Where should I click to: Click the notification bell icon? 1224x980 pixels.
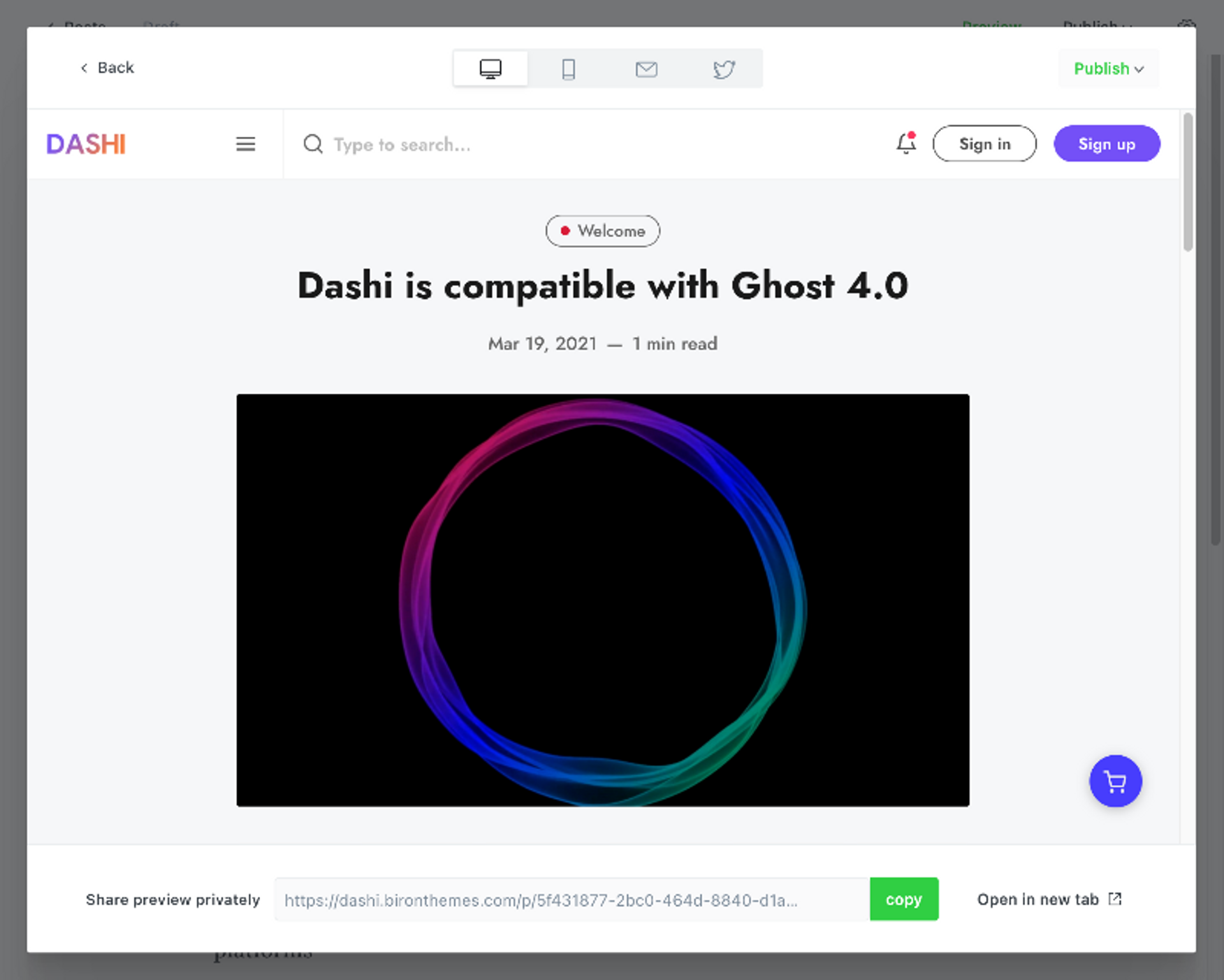coord(906,143)
